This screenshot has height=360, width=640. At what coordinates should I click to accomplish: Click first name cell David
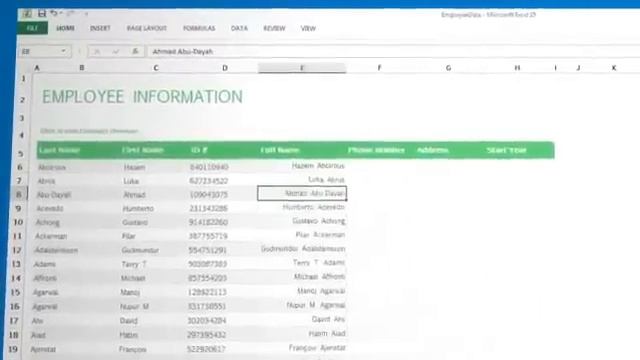coord(129,321)
